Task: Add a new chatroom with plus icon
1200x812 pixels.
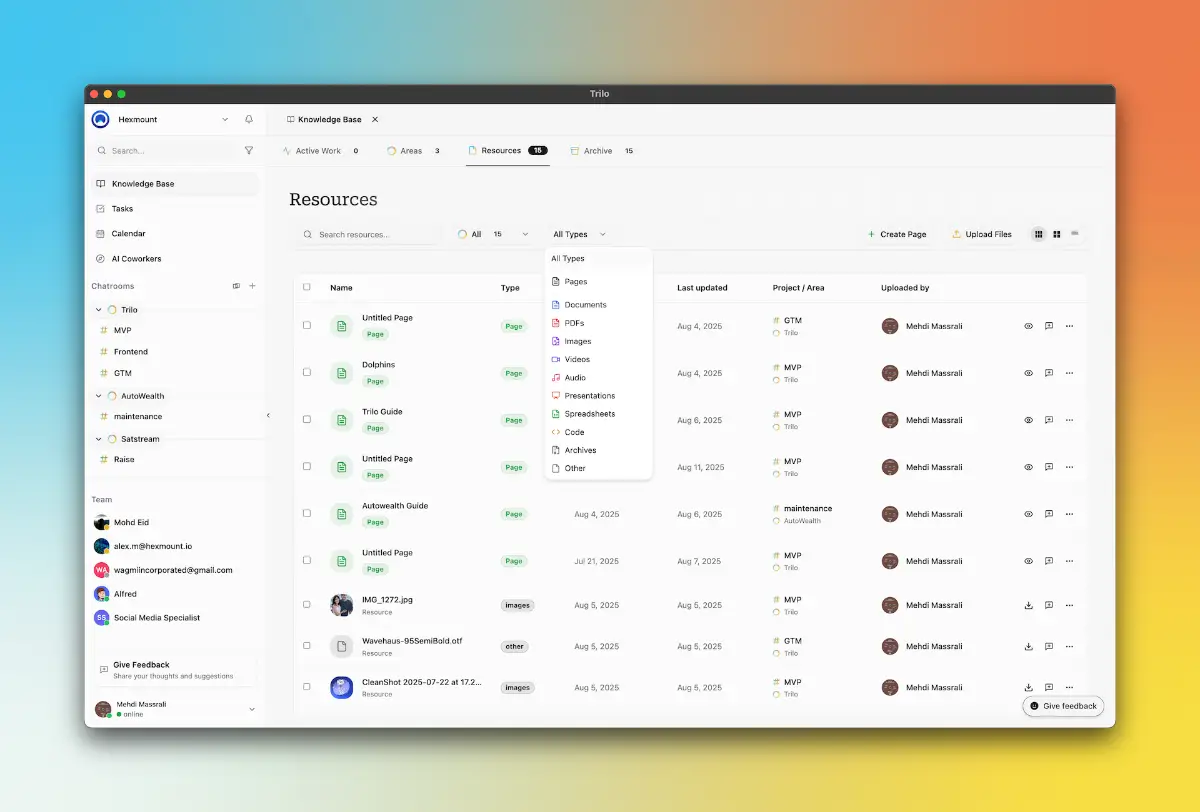Action: pyautogui.click(x=252, y=286)
